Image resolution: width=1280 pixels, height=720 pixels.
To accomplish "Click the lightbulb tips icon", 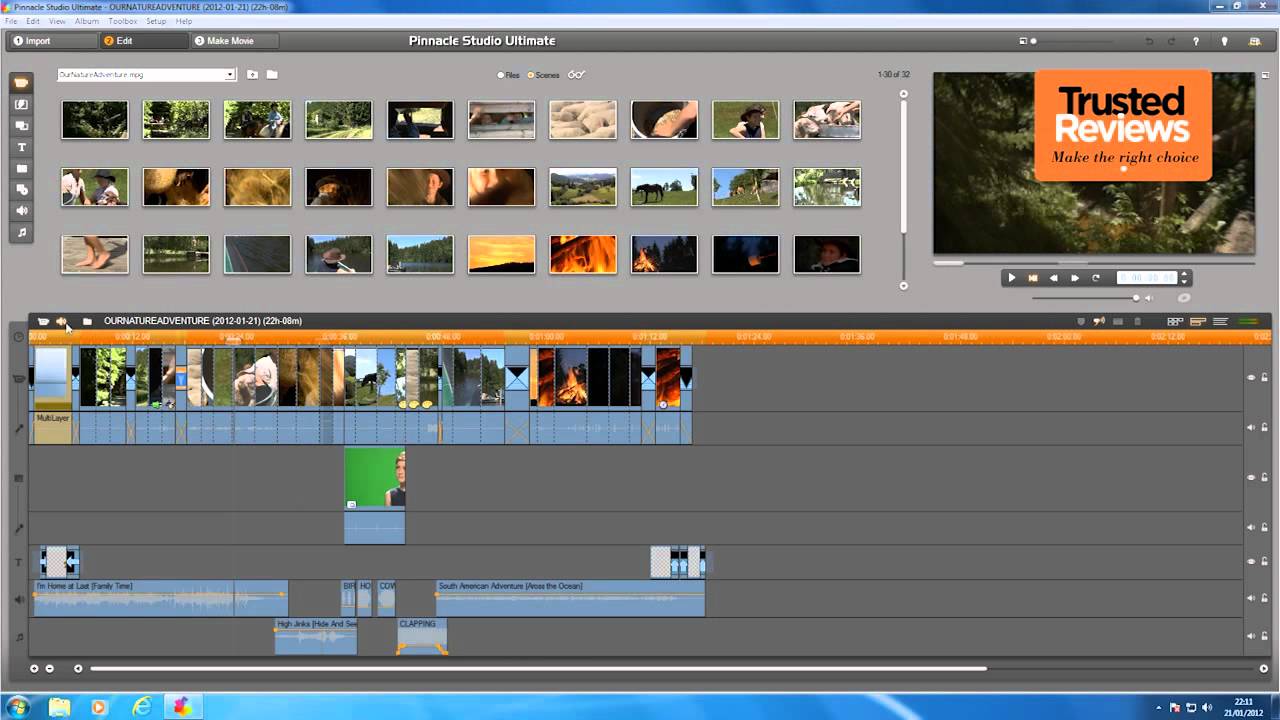I will 1224,41.
